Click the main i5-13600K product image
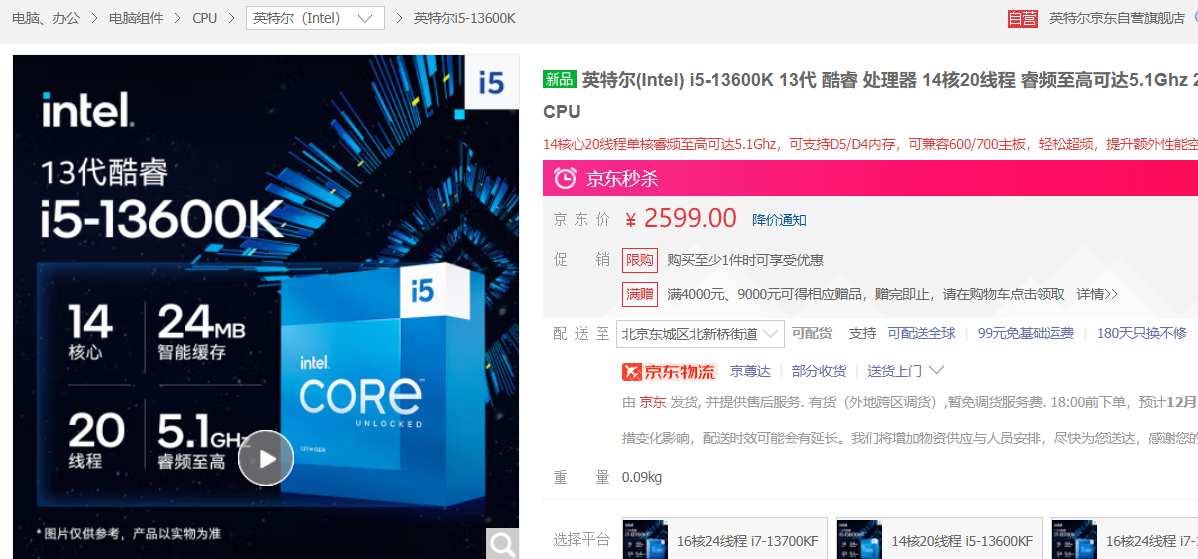Image resolution: width=1198 pixels, height=559 pixels. (x=266, y=306)
